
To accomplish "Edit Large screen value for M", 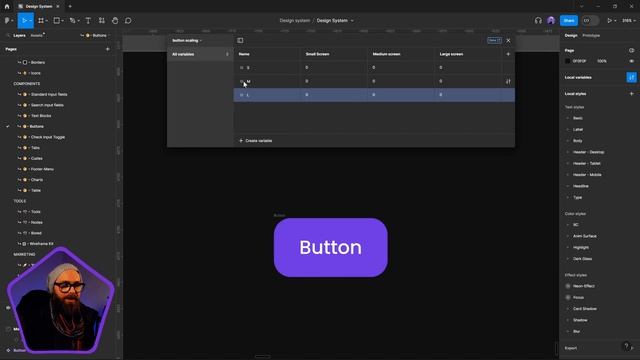I will 467,81.
